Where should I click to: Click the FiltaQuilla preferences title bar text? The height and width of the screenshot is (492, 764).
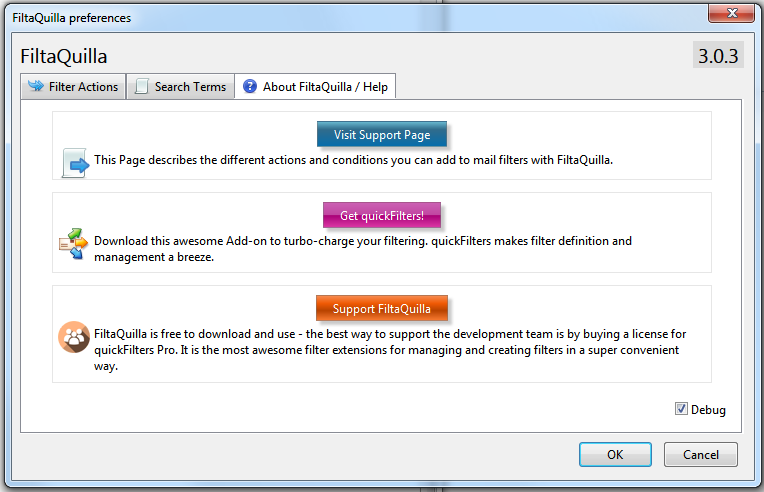(72, 18)
